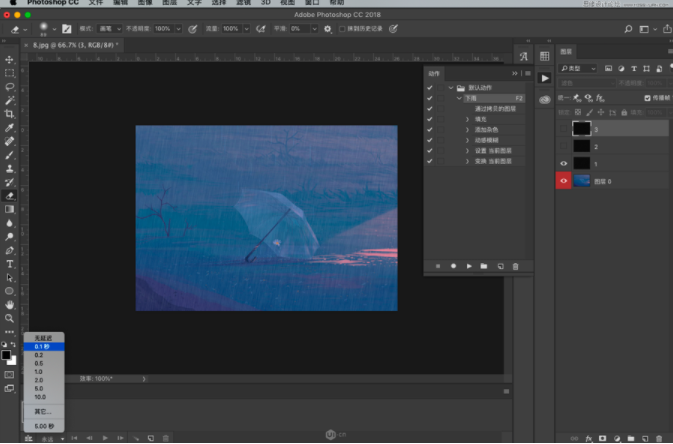
Task: Show layer 3 via its visibility box
Action: [564, 129]
